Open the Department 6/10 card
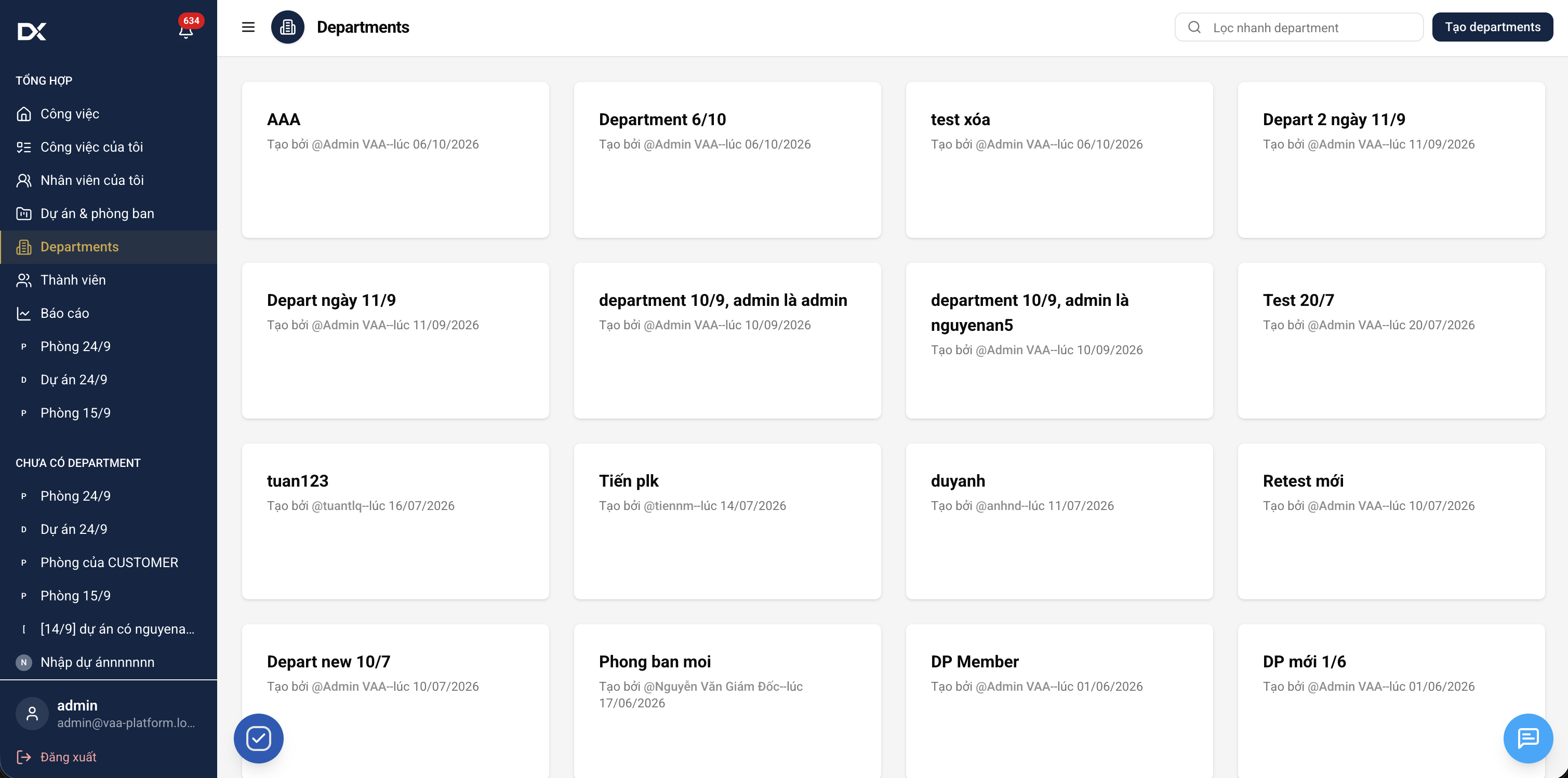Screen dimensions: 1568x778 point(727,160)
